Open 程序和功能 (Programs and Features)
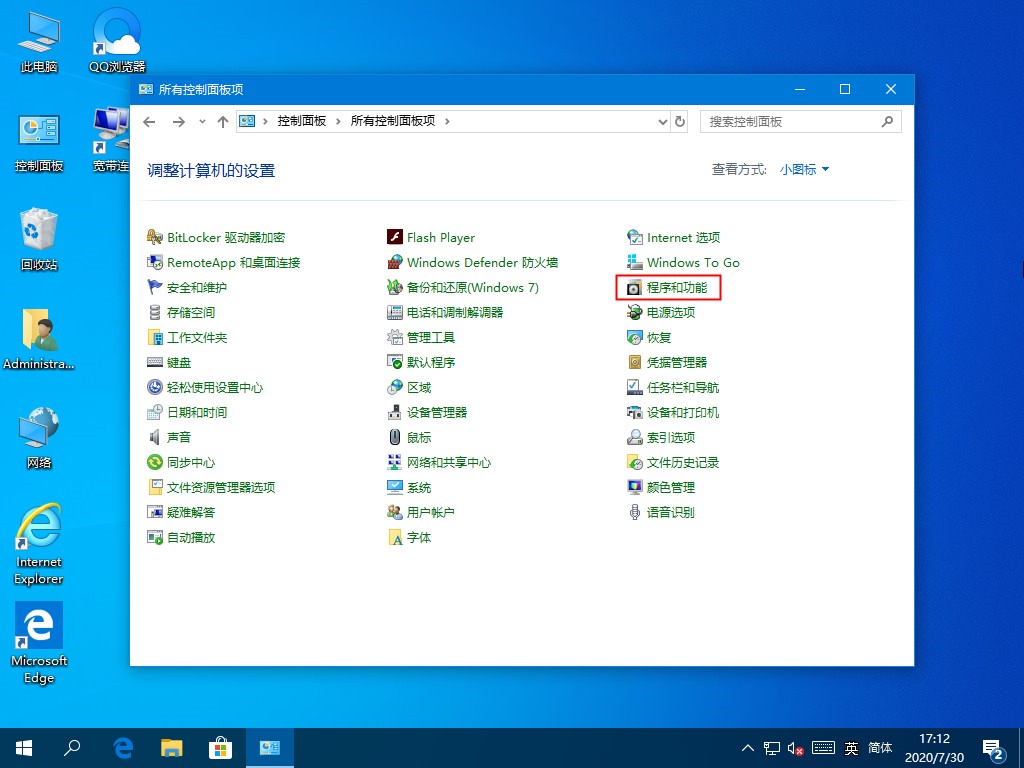This screenshot has width=1024, height=768. 678,287
